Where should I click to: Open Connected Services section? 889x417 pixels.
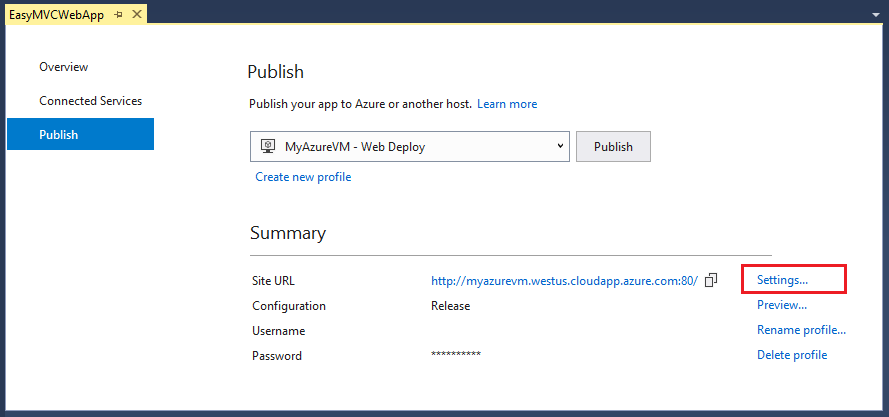pos(91,101)
